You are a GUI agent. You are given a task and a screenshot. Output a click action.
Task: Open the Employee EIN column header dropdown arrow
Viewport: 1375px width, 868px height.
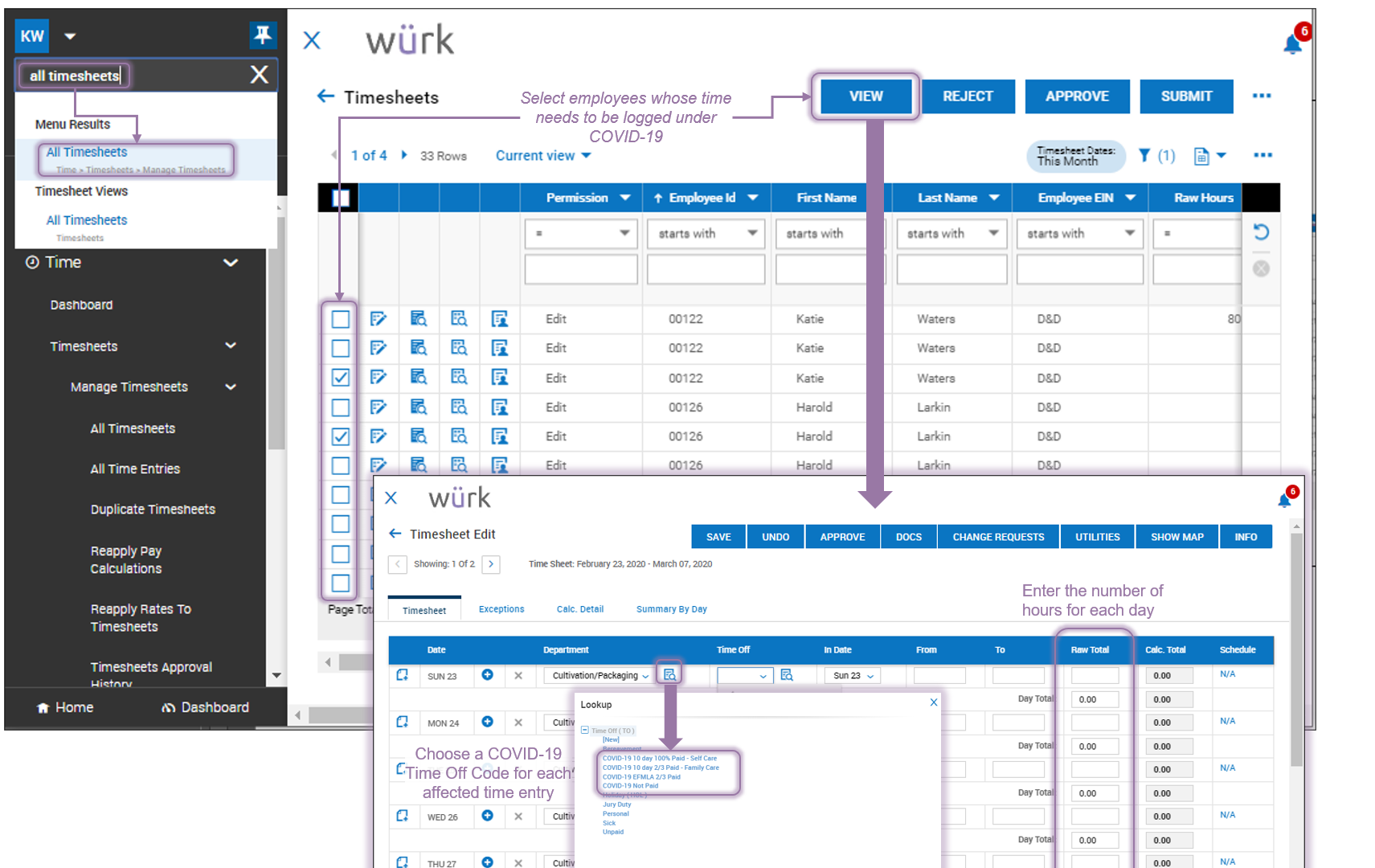tap(1130, 198)
